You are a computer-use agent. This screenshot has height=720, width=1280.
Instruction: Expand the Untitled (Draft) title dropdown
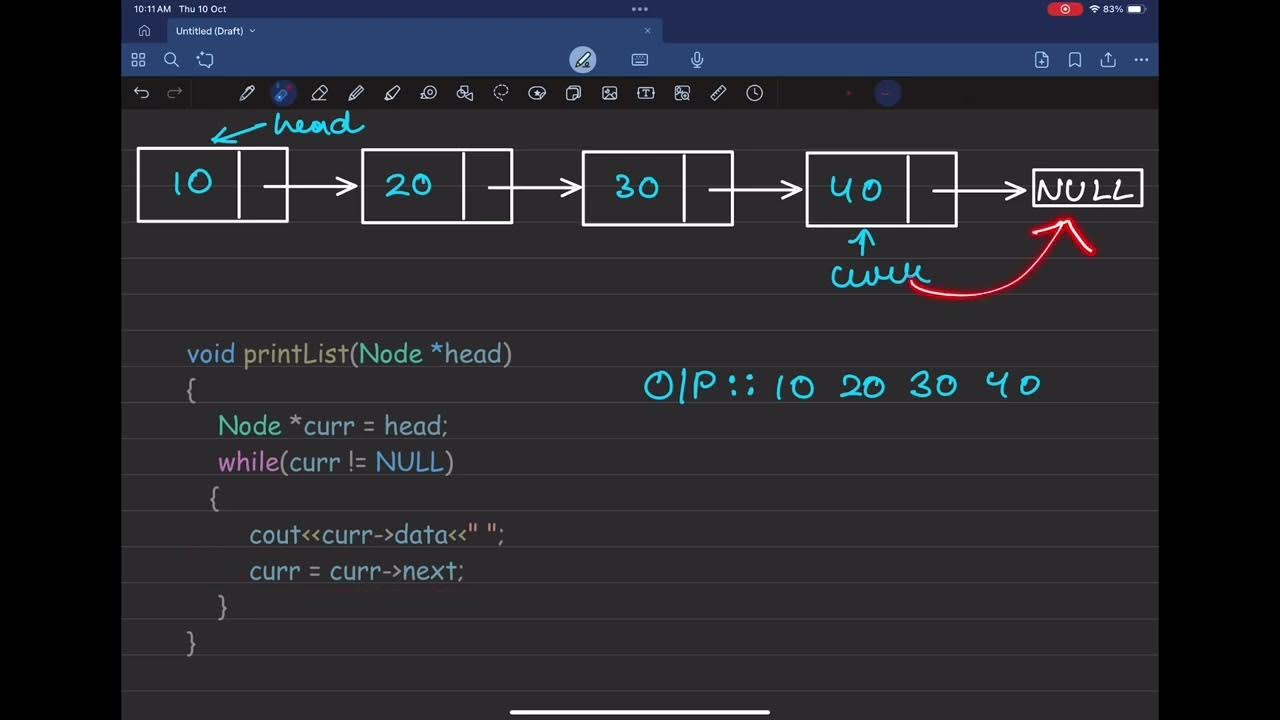click(x=252, y=31)
